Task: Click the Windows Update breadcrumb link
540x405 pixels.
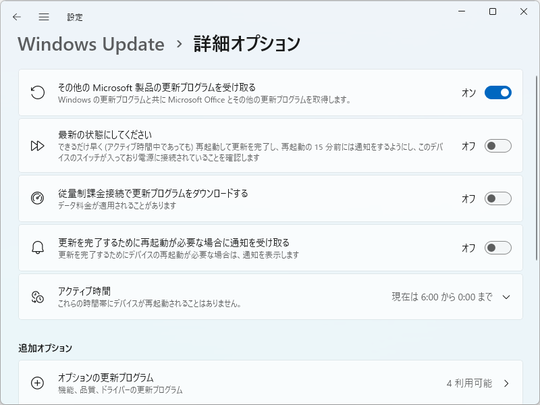Action: (91, 44)
